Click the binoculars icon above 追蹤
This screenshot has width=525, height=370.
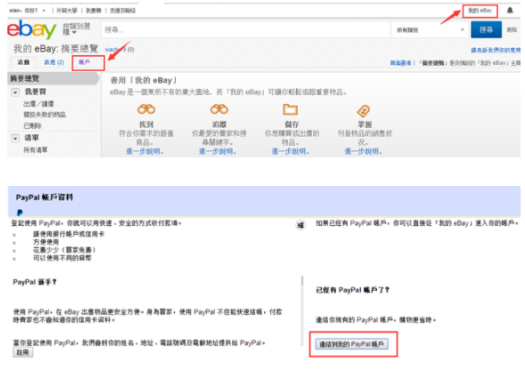click(x=219, y=109)
